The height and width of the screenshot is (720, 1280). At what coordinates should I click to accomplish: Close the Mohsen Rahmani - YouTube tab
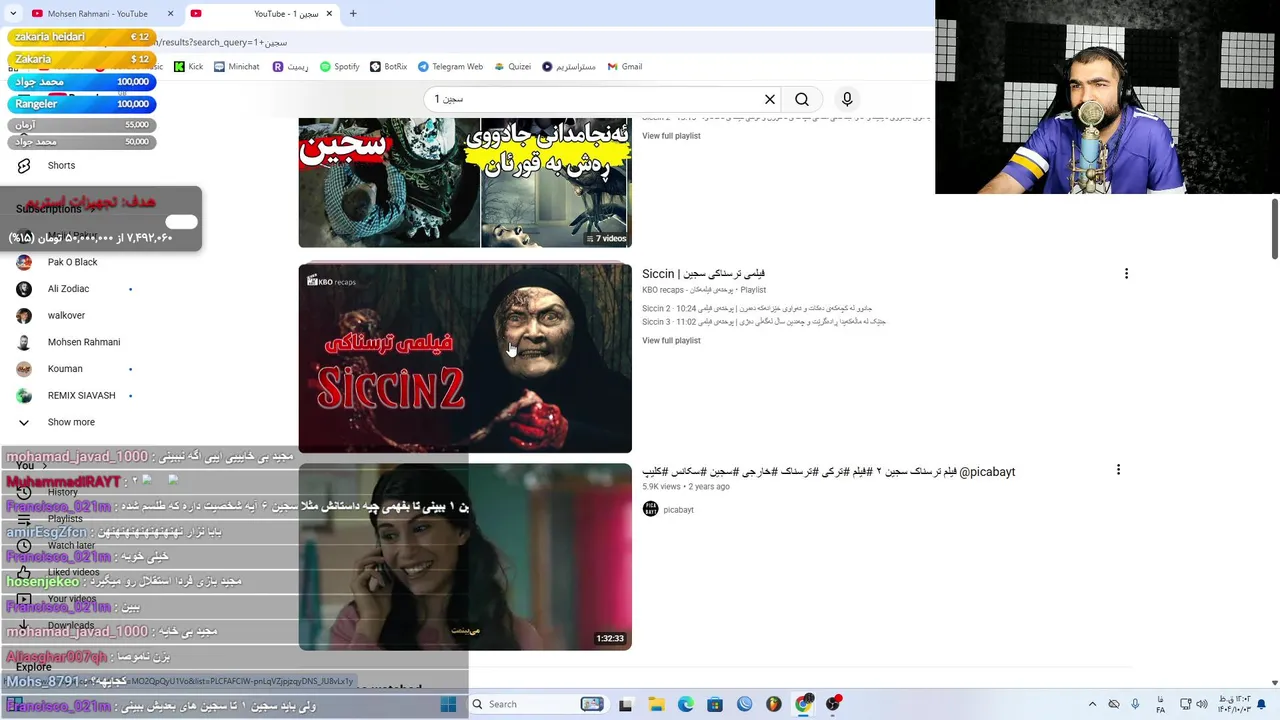[x=170, y=14]
